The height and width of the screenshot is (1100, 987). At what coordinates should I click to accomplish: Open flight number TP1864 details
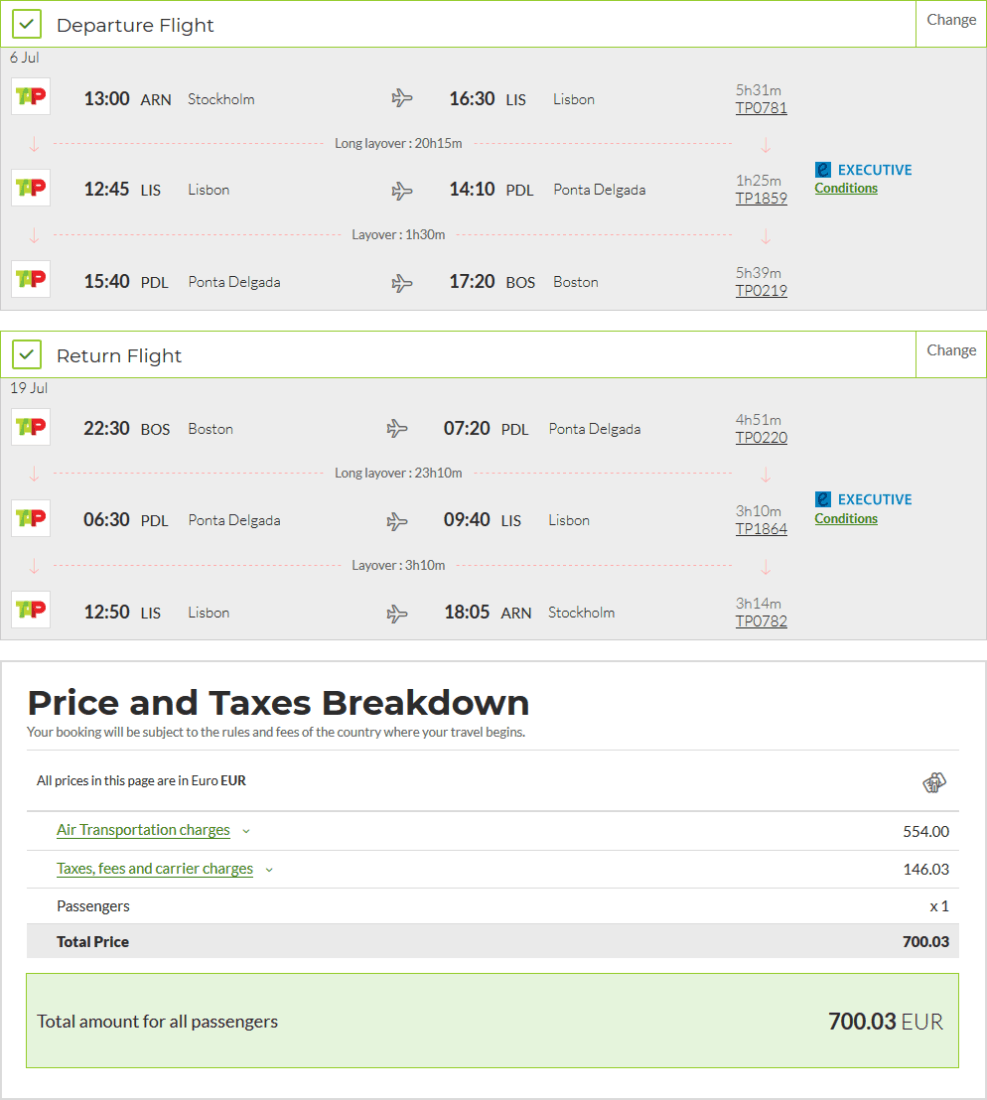coord(761,529)
